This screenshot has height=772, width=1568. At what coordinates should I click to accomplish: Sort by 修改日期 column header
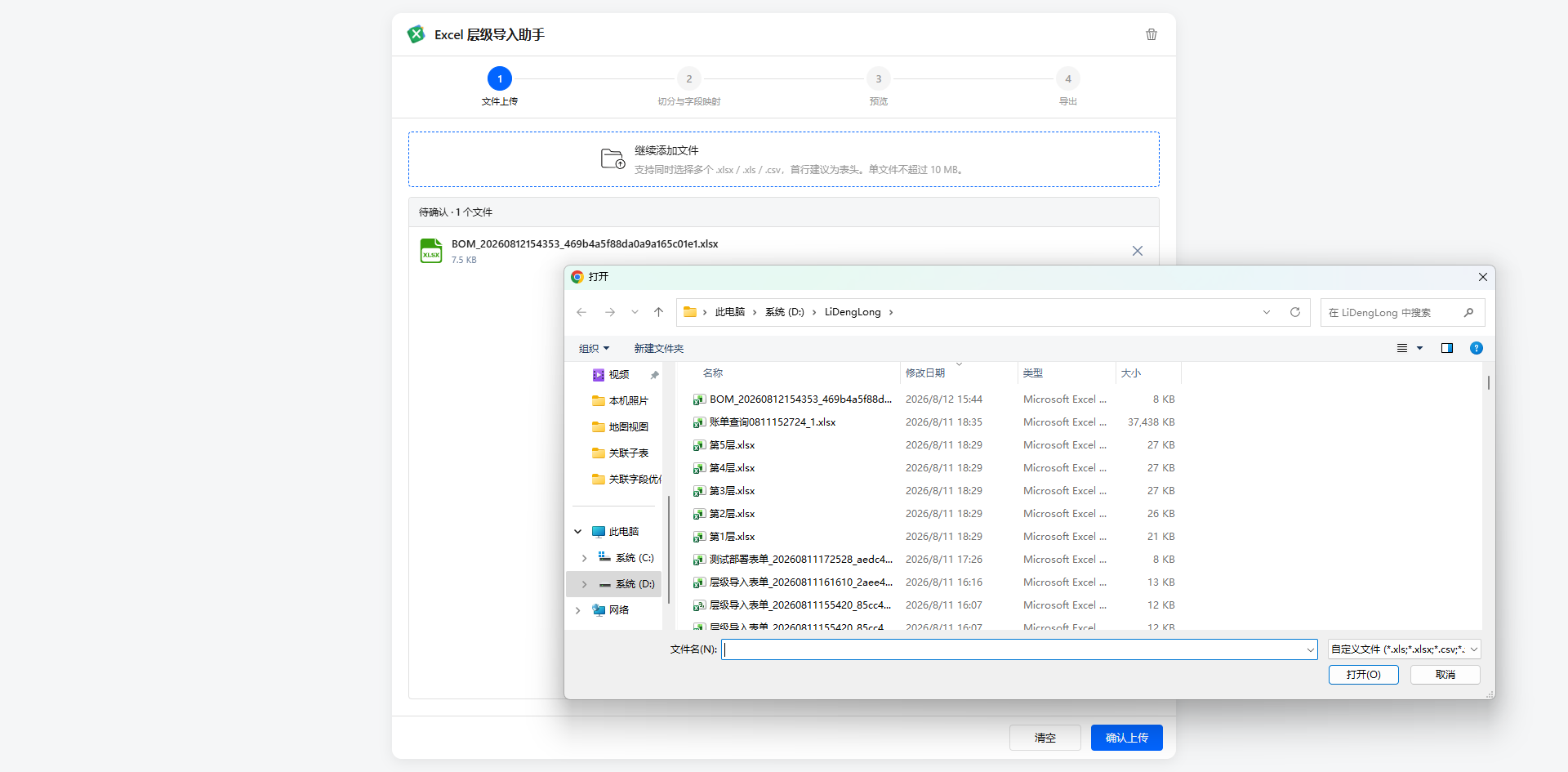pos(925,373)
